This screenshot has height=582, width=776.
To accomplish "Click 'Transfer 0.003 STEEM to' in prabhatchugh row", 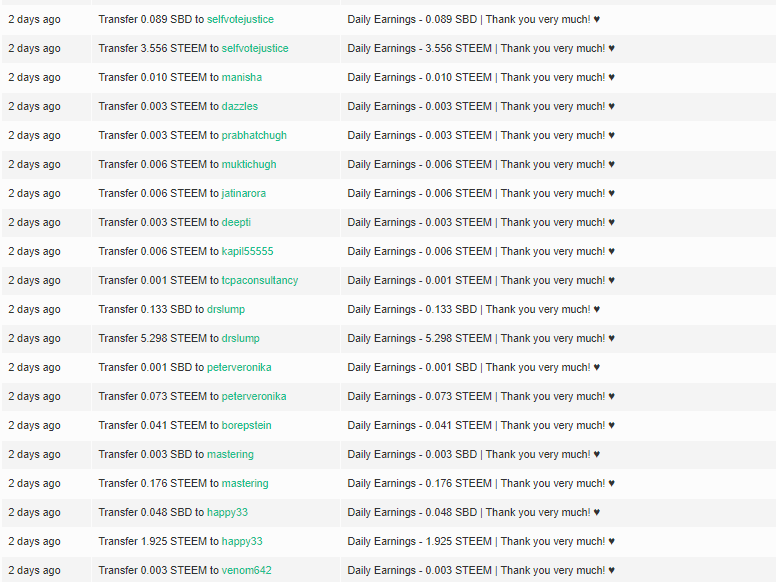I will 158,136.
